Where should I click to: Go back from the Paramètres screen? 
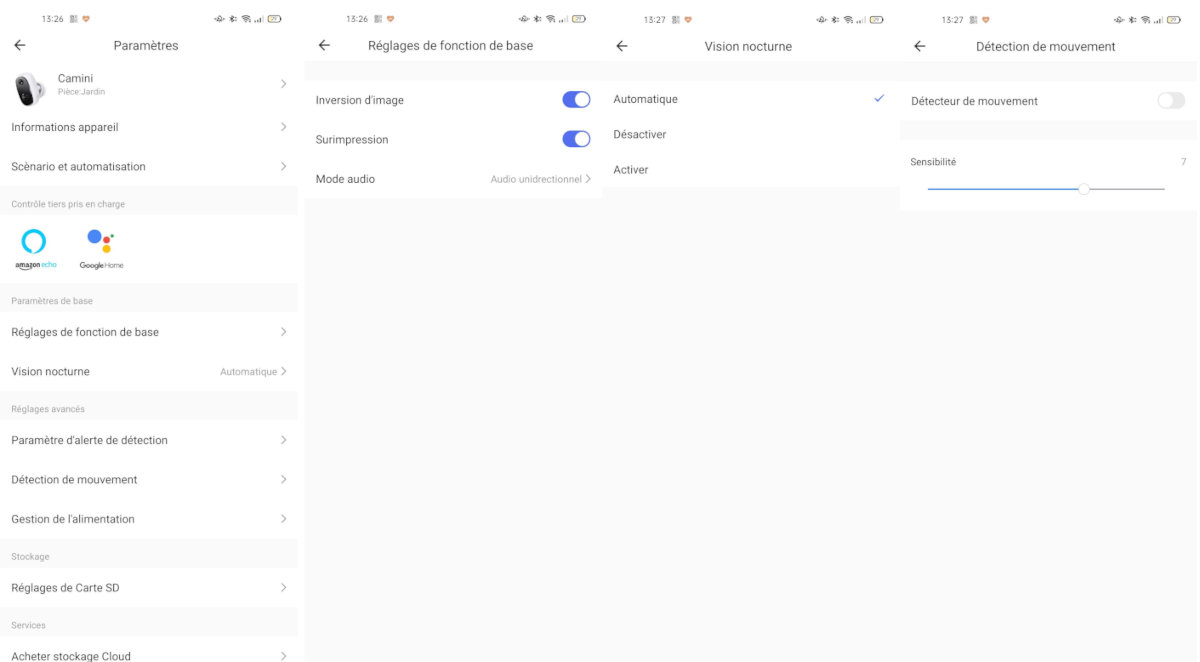[20, 45]
